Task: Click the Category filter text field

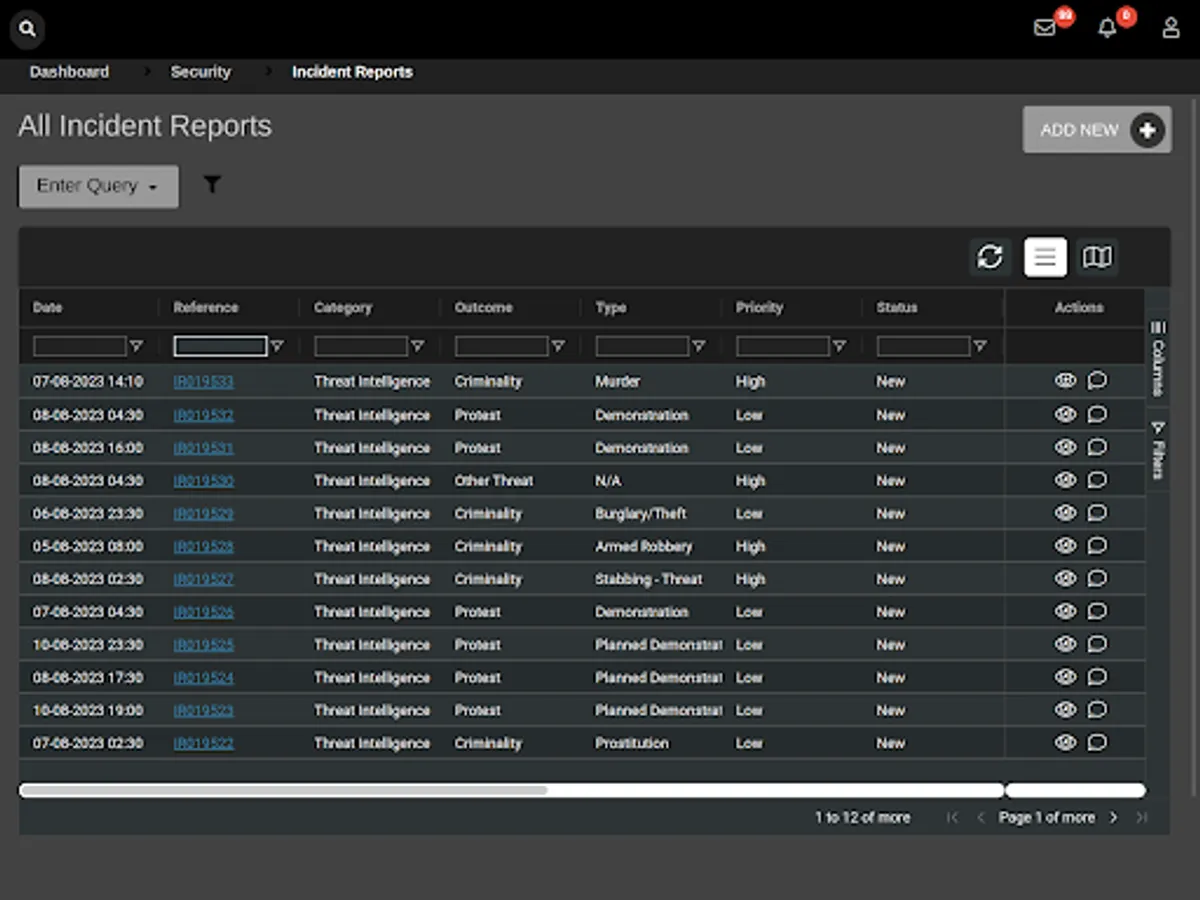Action: coord(360,347)
